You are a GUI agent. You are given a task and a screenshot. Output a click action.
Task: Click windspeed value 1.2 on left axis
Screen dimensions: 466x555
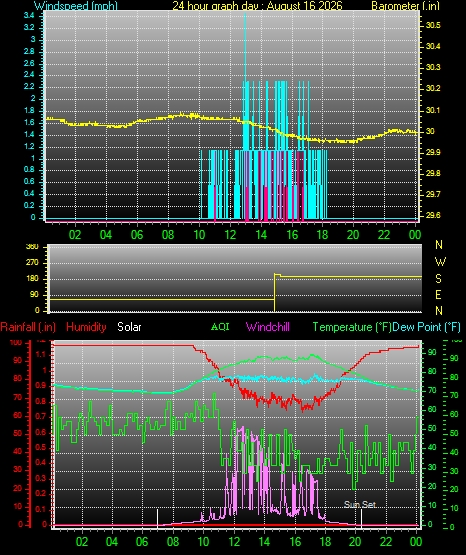pos(29,146)
